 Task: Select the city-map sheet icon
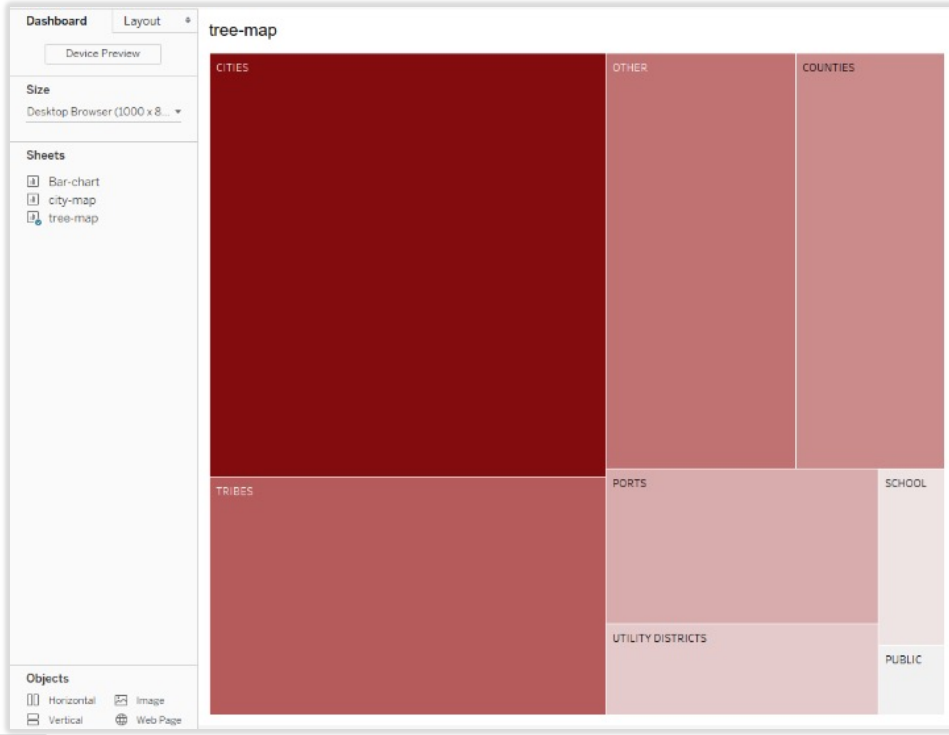click(x=33, y=199)
